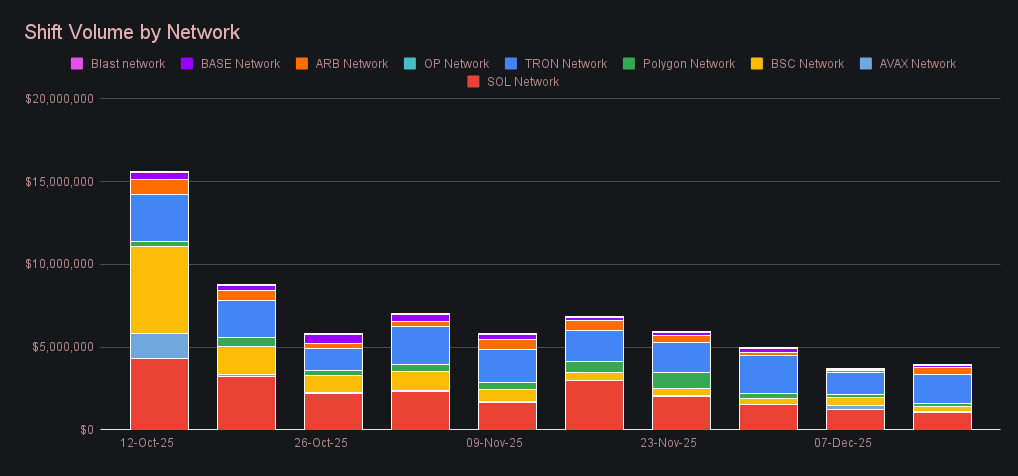Select the yellow BSC segment in the 12-Oct-25 bar
This screenshot has width=1018, height=476.
[x=159, y=289]
